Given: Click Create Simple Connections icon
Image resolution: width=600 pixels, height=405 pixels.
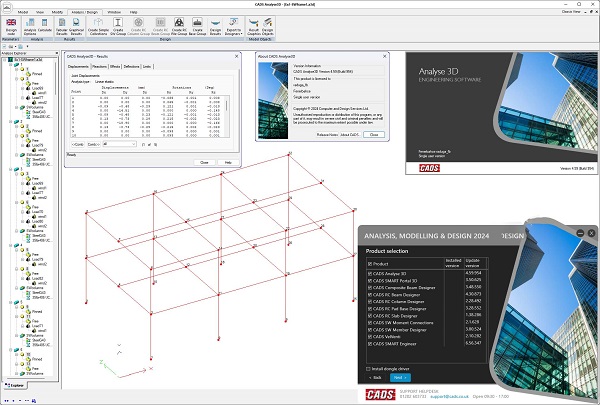Looking at the screenshot, I should (98, 23).
